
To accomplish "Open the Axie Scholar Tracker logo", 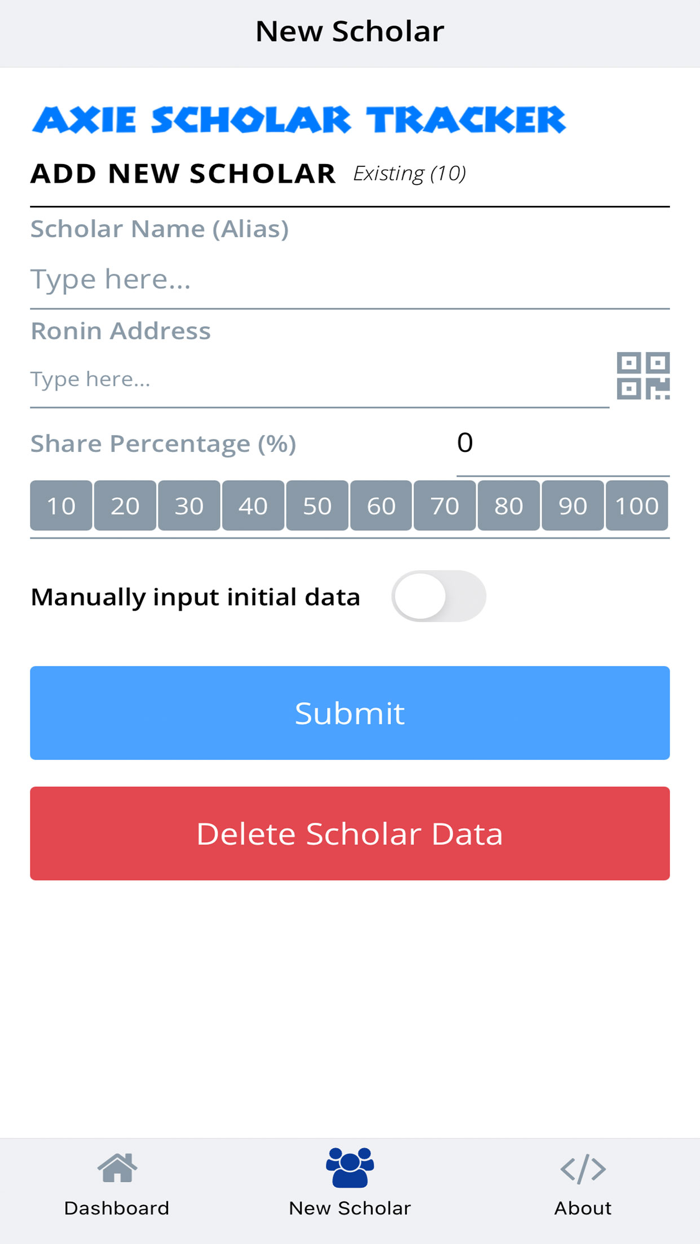I will (x=299, y=119).
